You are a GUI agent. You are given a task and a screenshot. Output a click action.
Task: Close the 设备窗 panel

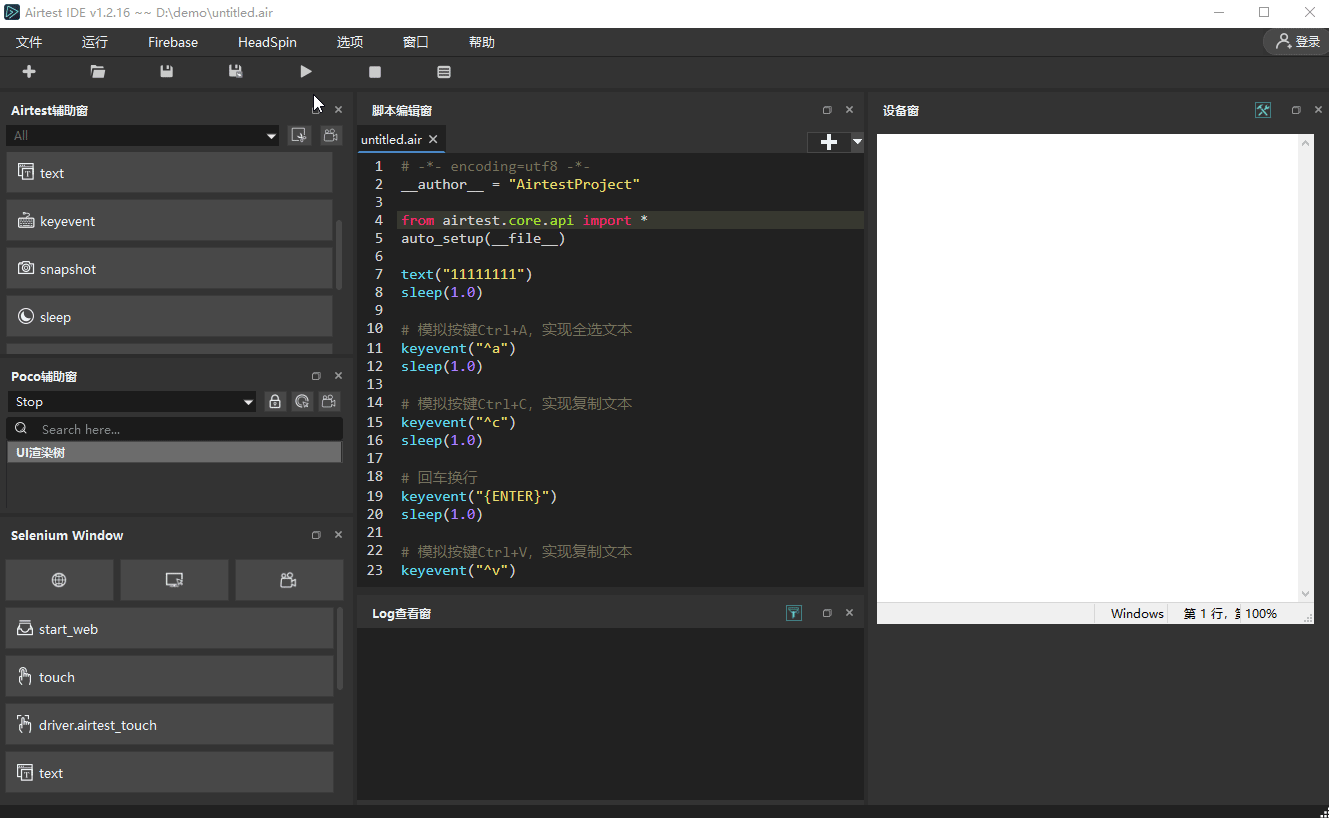click(1318, 110)
